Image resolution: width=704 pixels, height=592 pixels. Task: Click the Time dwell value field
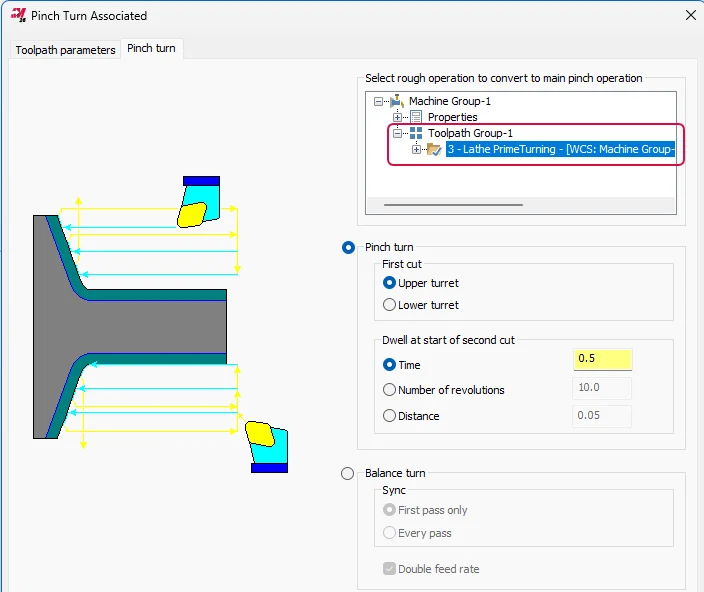[x=602, y=359]
